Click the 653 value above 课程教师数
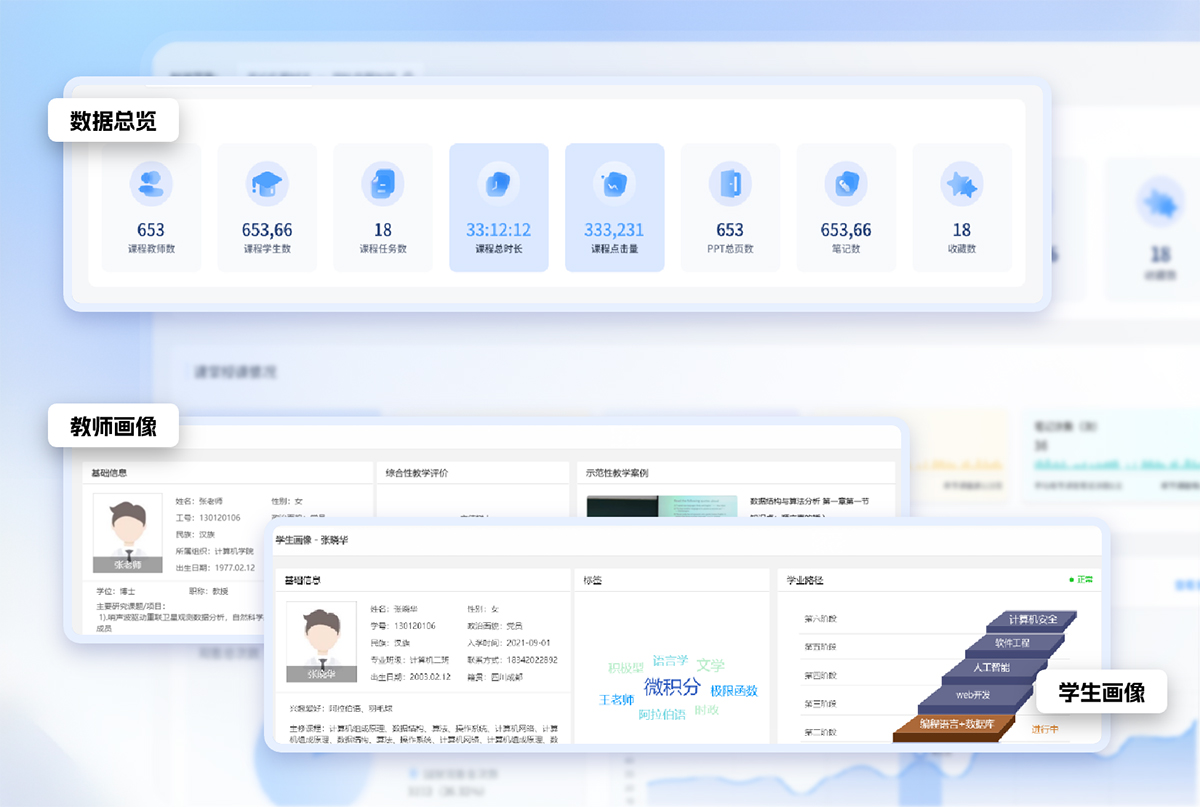The height and width of the screenshot is (807, 1200). [x=151, y=230]
